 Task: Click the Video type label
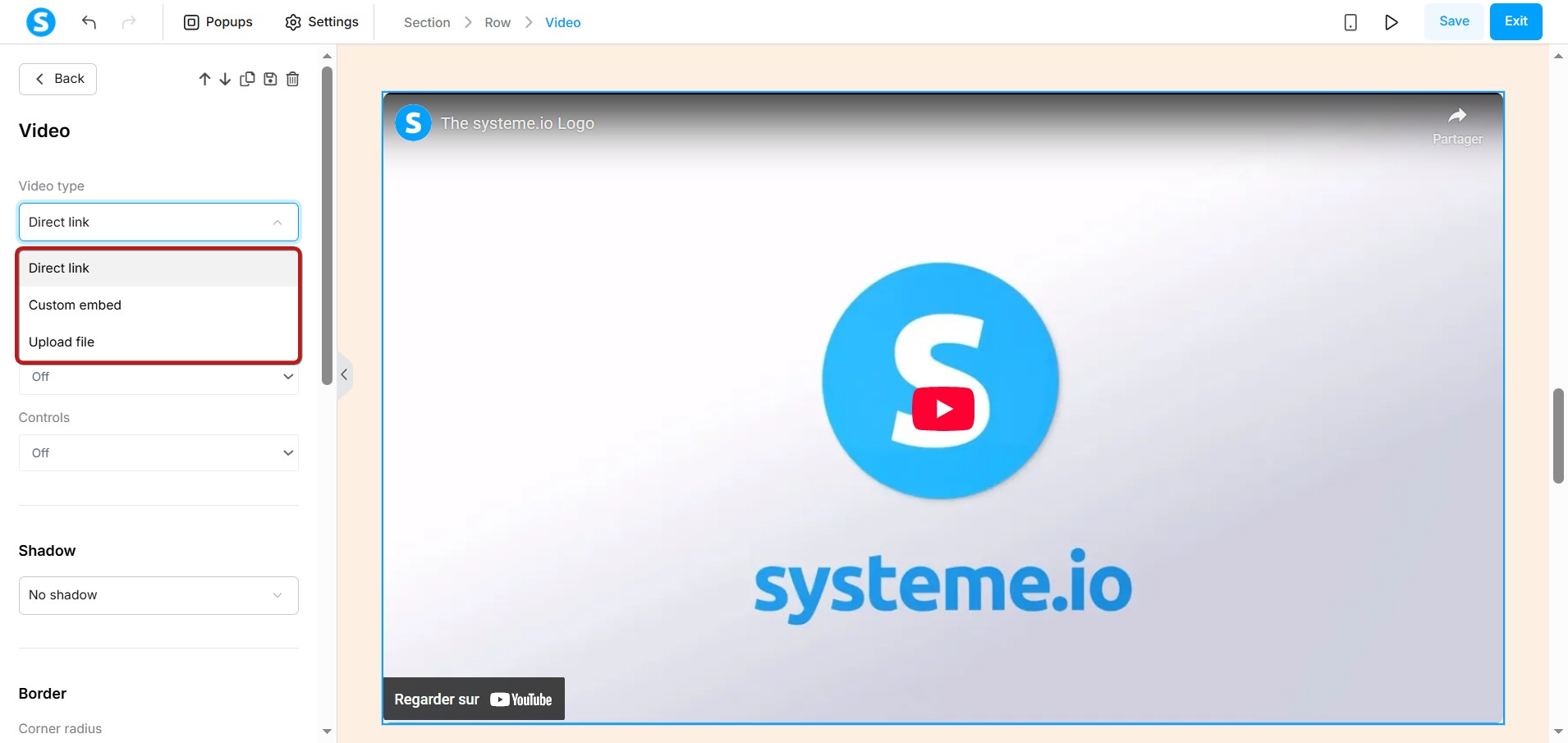52,186
